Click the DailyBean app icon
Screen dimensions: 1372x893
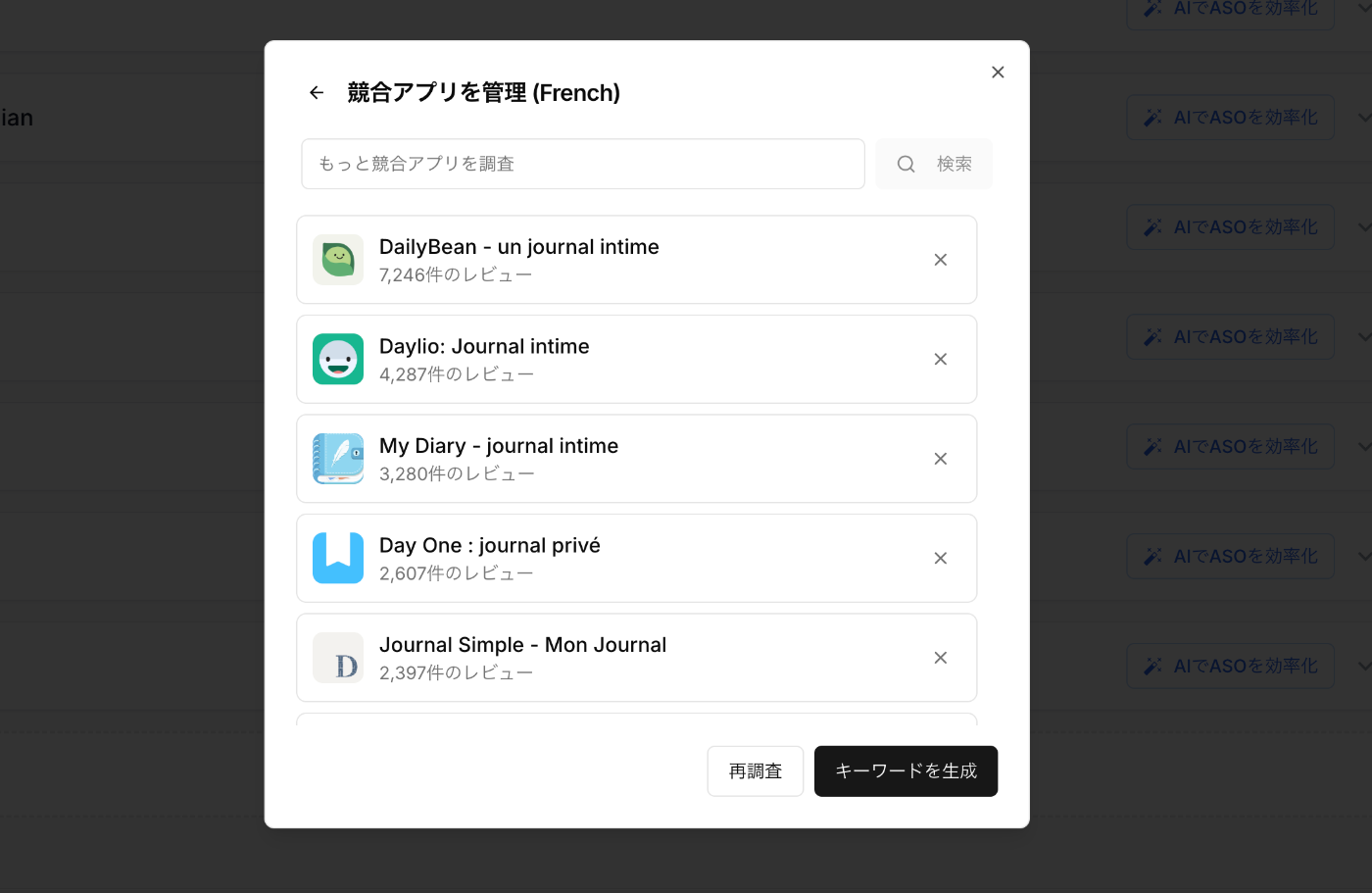pos(337,259)
